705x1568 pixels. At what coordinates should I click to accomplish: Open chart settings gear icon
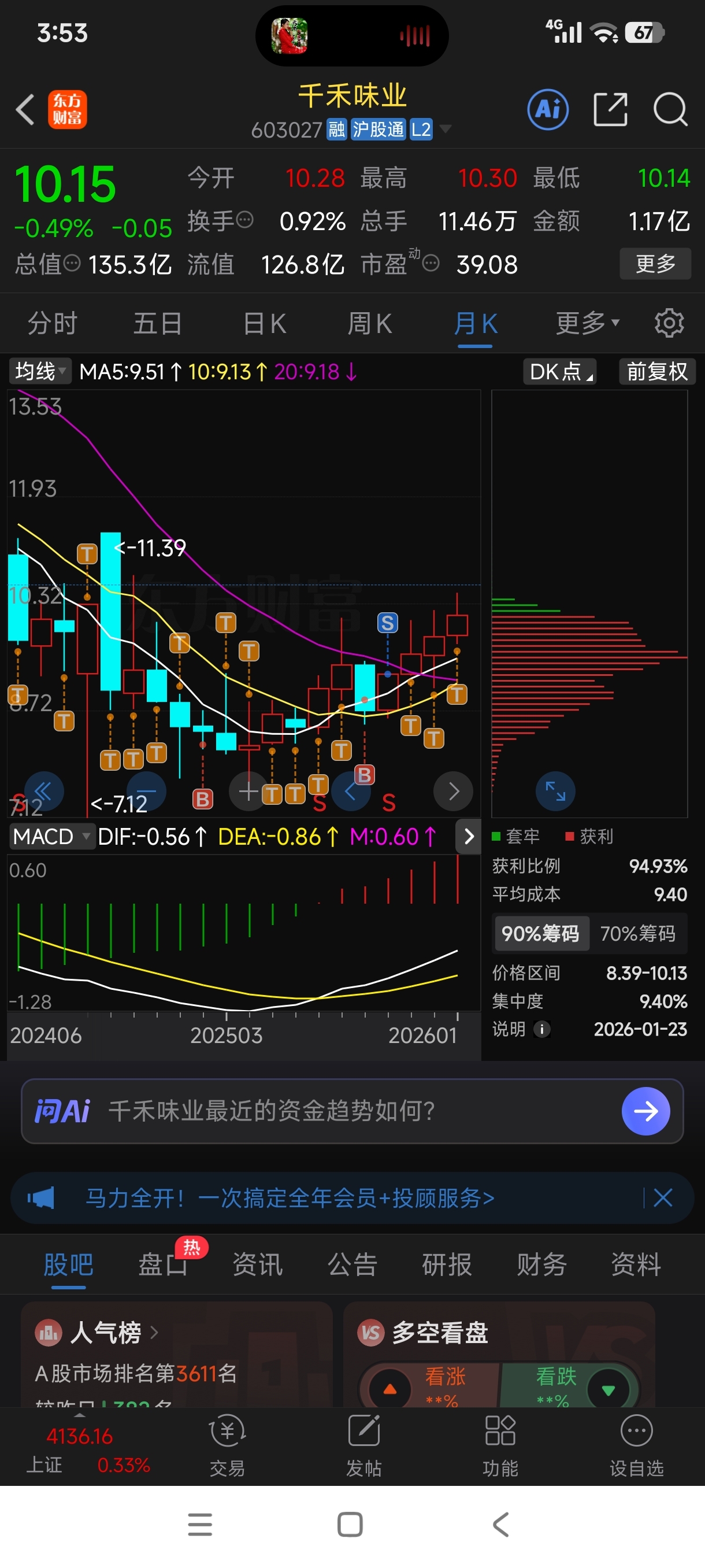pos(669,323)
